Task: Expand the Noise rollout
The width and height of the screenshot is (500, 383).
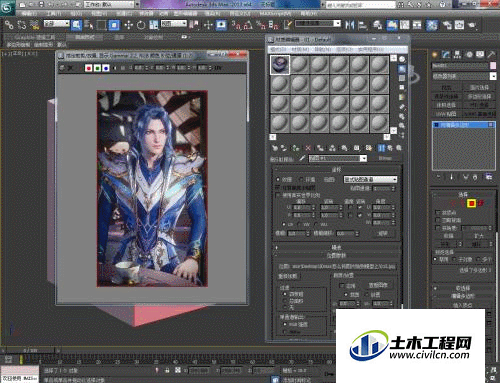Action: point(337,247)
